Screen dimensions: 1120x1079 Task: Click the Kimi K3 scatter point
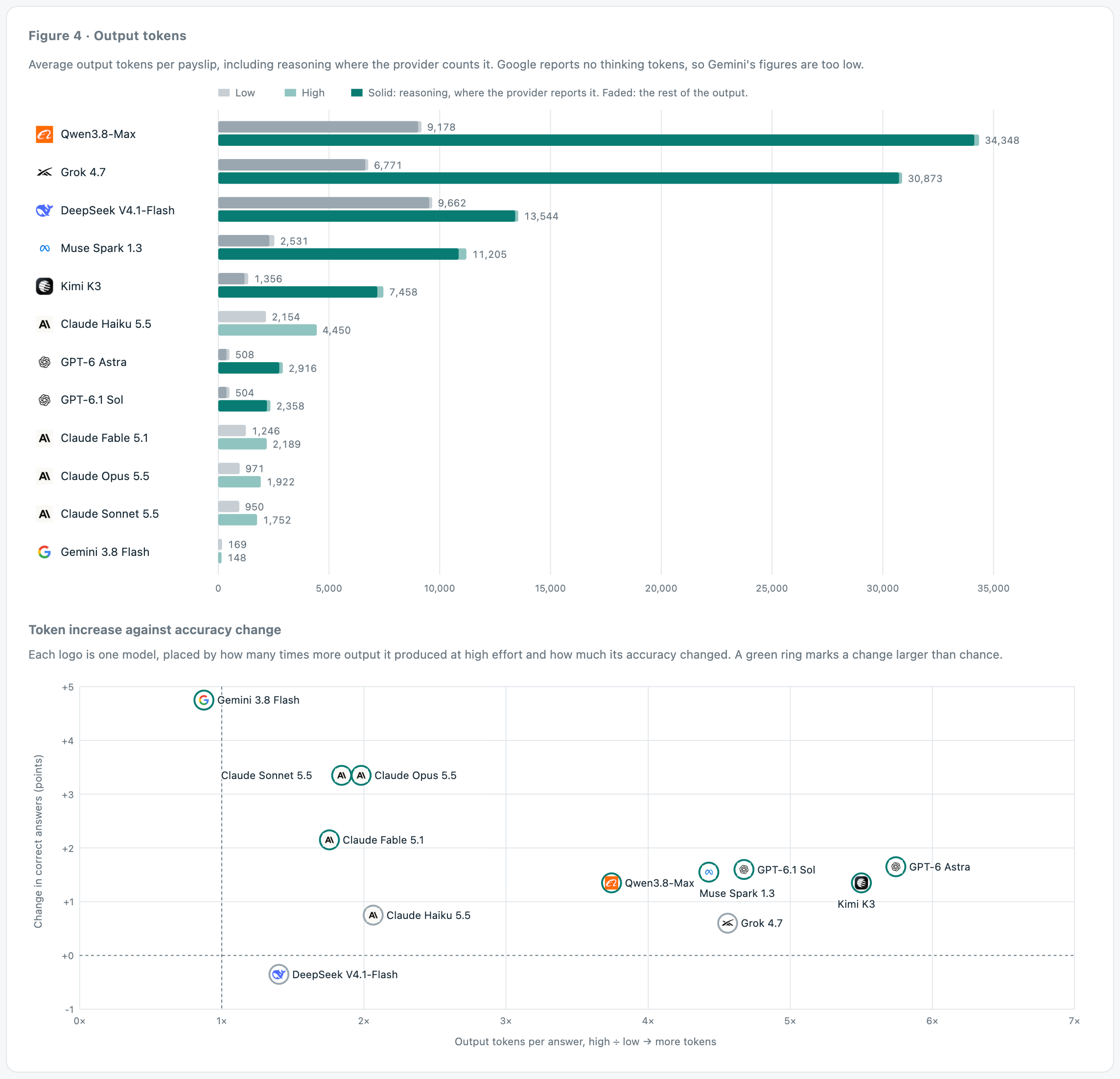pos(861,882)
